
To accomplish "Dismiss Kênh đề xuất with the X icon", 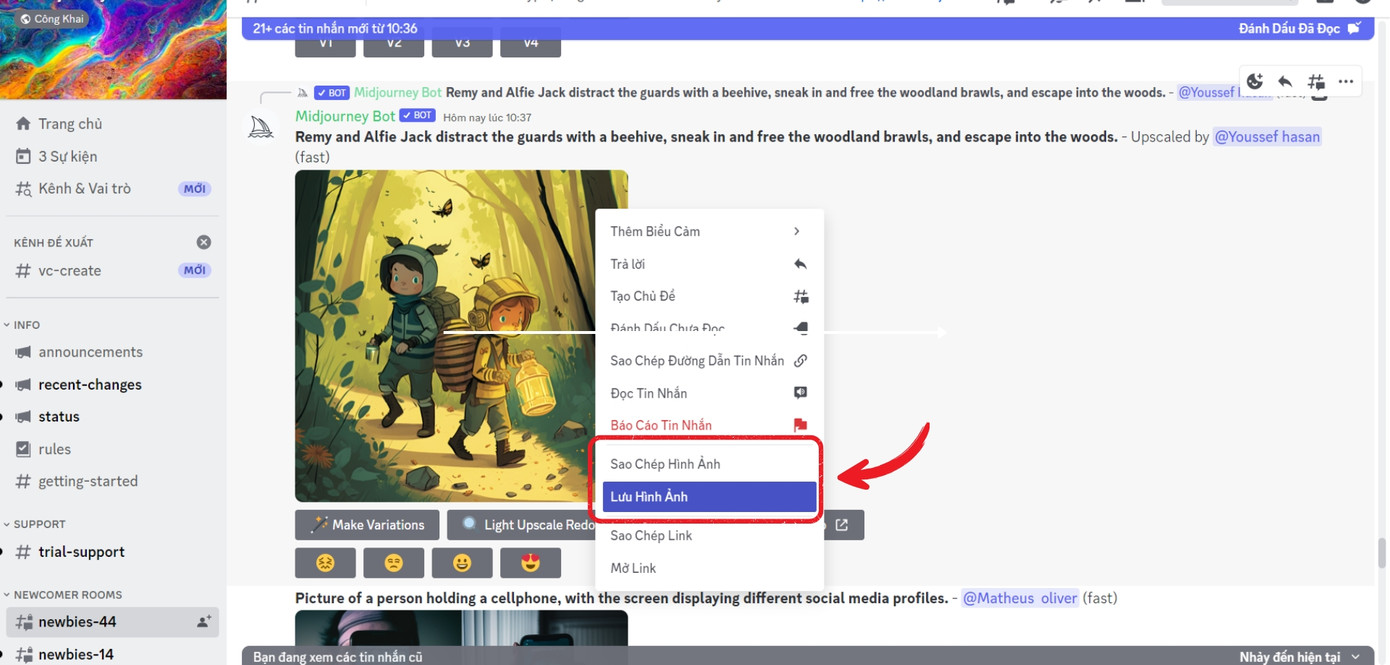I will pos(204,242).
